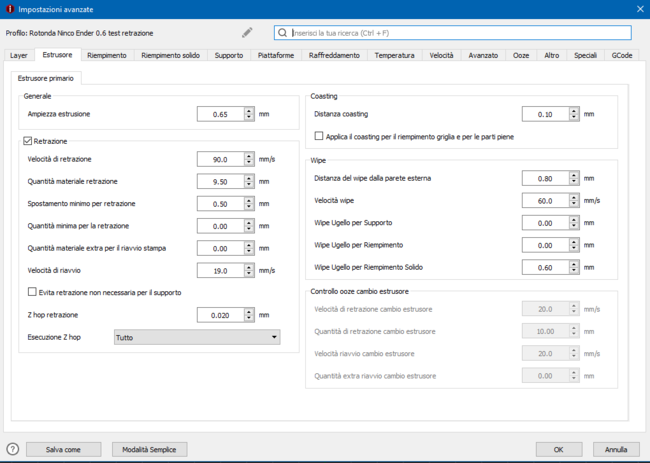
Task: Enable Evita retrazione non necessaria per il supporto
Action: [x=33, y=292]
